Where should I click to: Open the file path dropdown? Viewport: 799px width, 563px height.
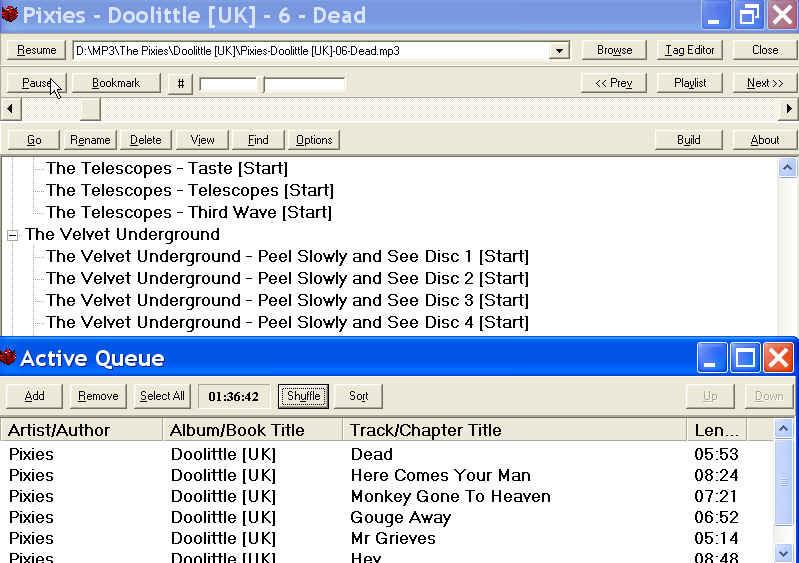pyautogui.click(x=560, y=50)
